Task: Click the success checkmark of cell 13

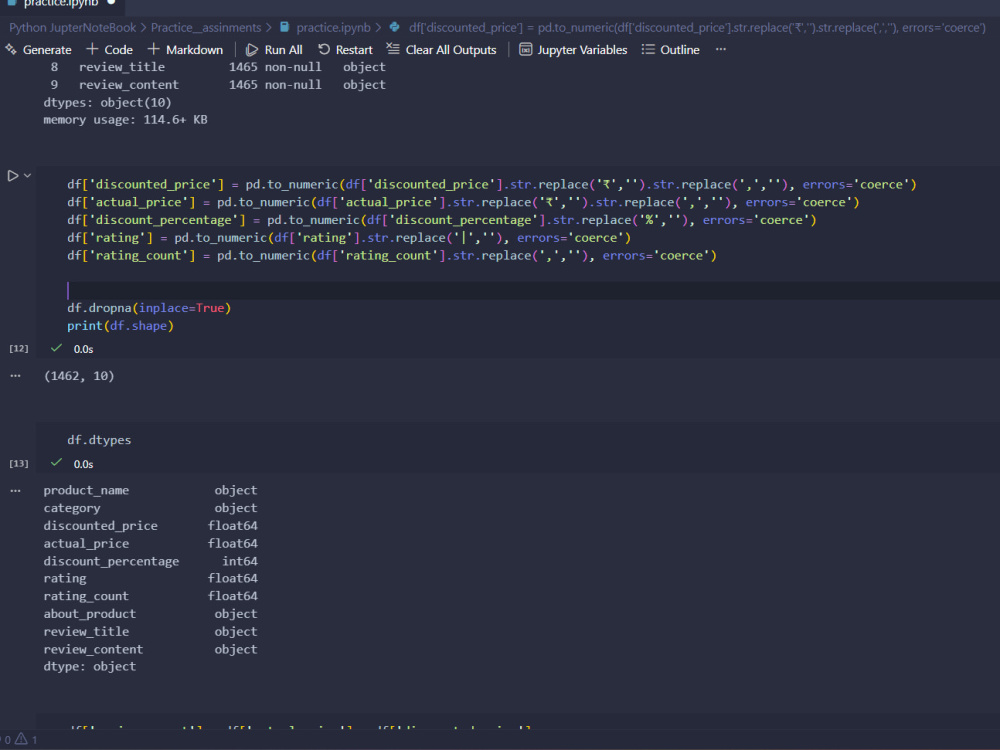Action: 56,463
